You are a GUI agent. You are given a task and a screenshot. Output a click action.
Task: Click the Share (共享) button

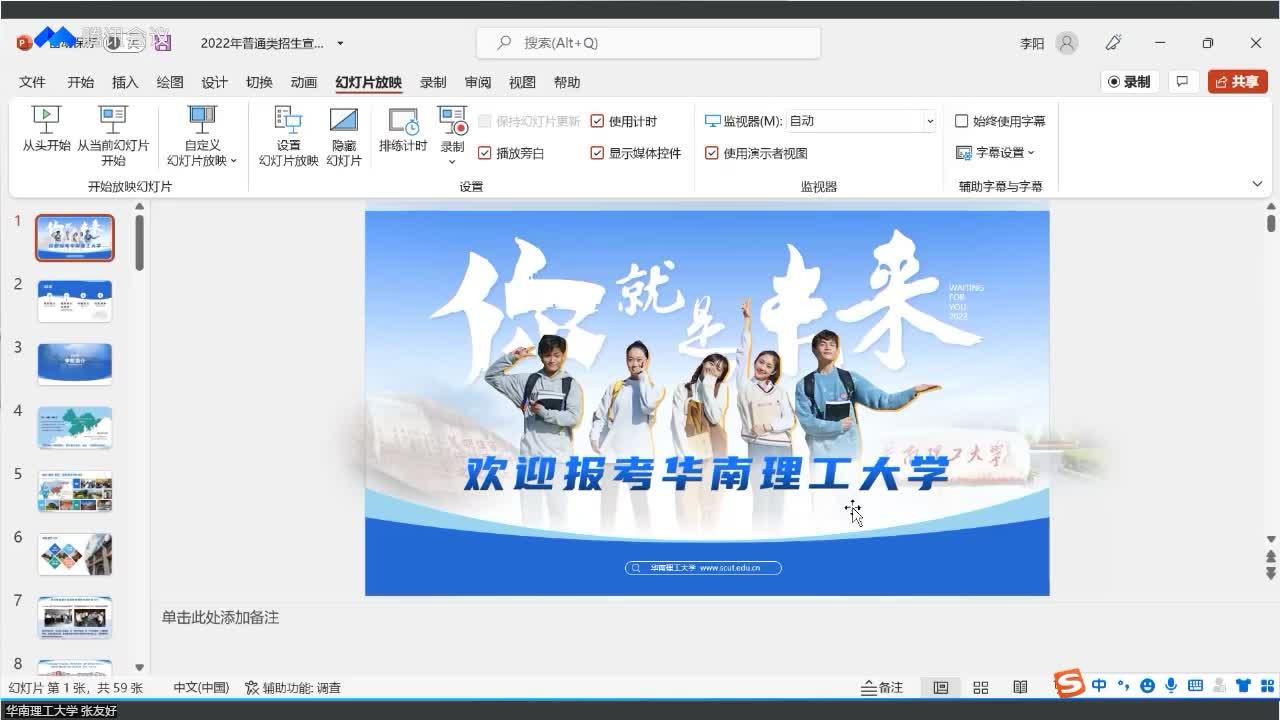click(1237, 82)
